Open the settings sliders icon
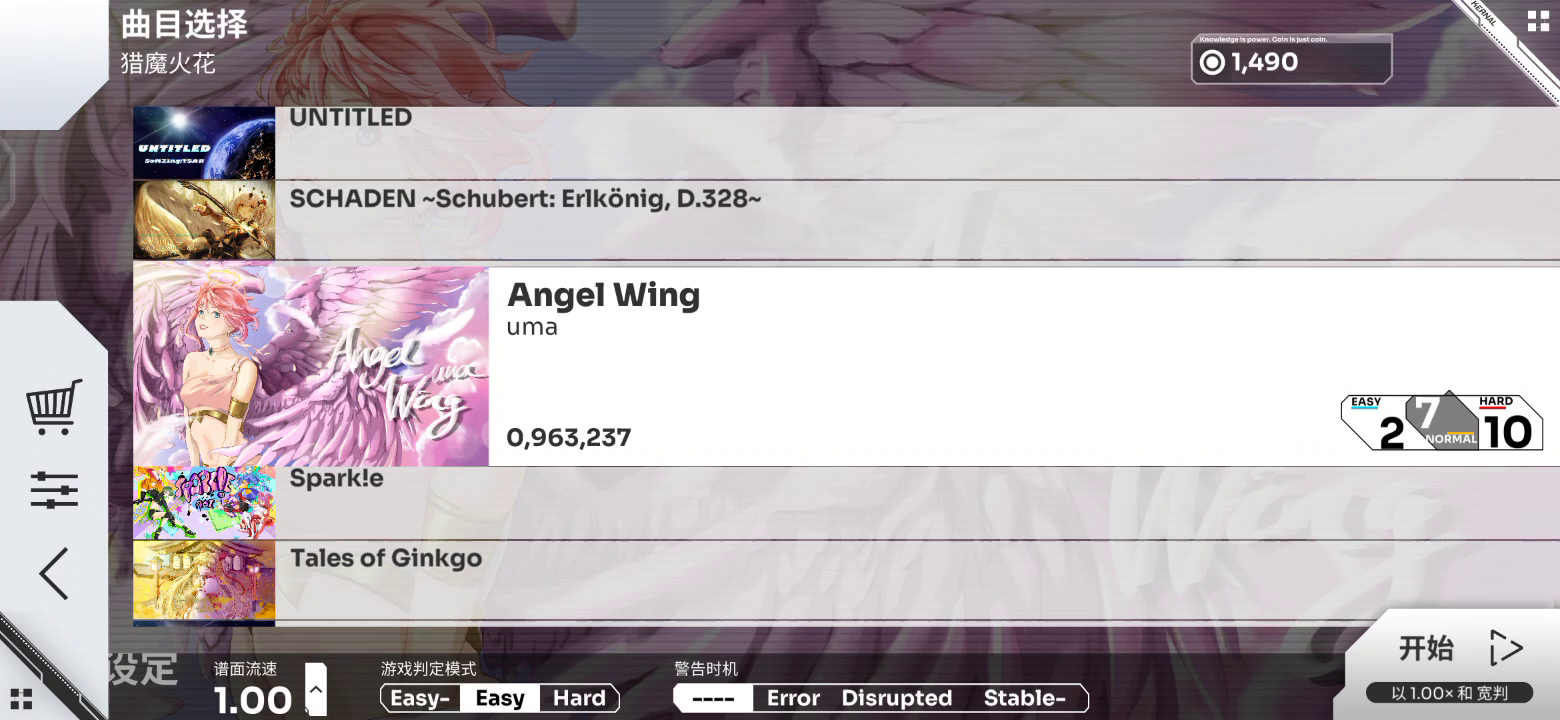Viewport: 1560px width, 720px height. coord(54,490)
